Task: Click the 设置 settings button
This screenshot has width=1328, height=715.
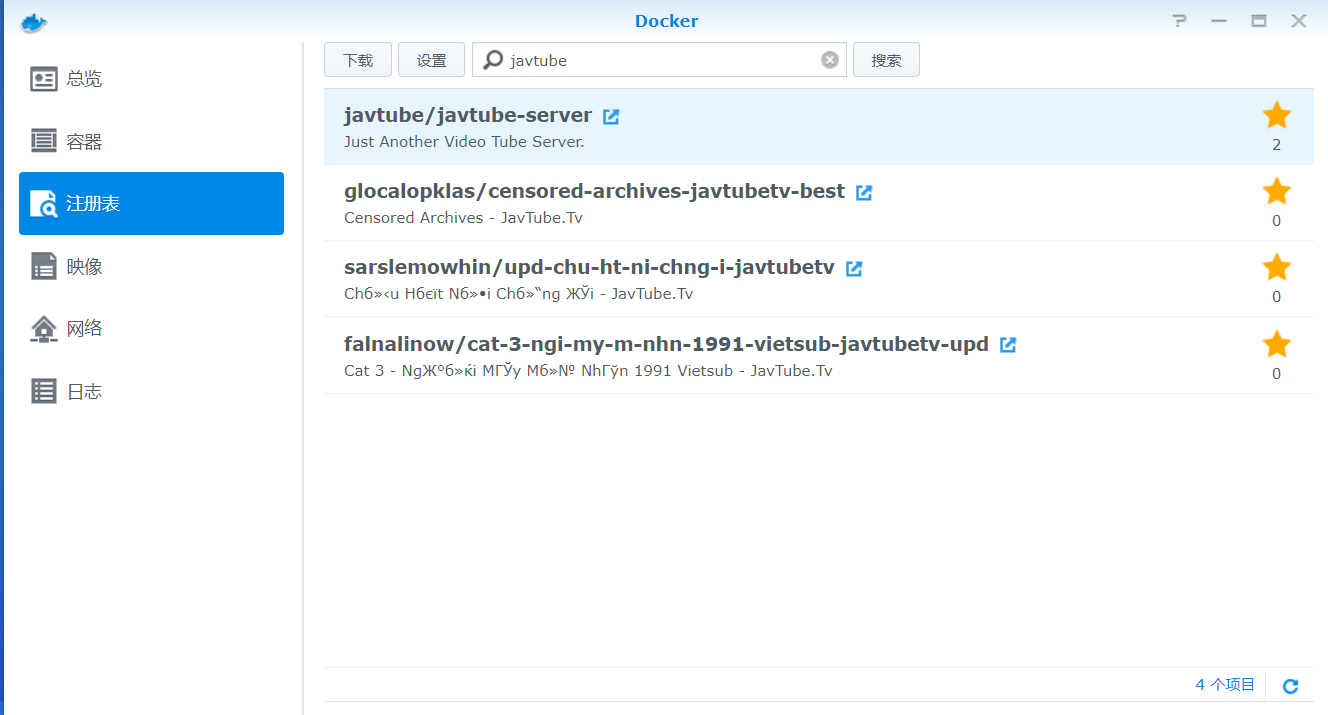Action: (431, 60)
